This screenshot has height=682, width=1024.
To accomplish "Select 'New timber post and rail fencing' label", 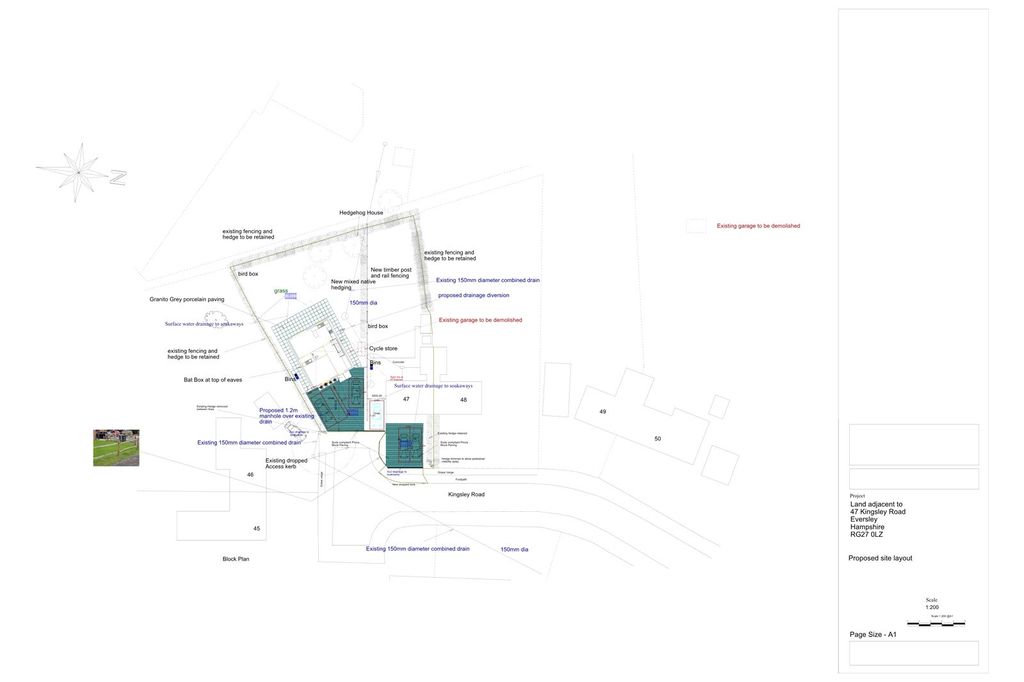I will coord(391,273).
